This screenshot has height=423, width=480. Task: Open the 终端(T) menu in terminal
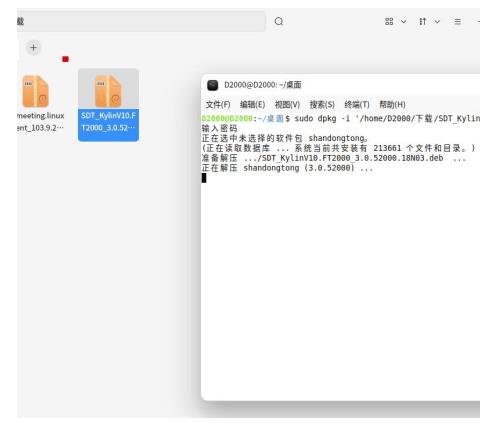click(357, 105)
